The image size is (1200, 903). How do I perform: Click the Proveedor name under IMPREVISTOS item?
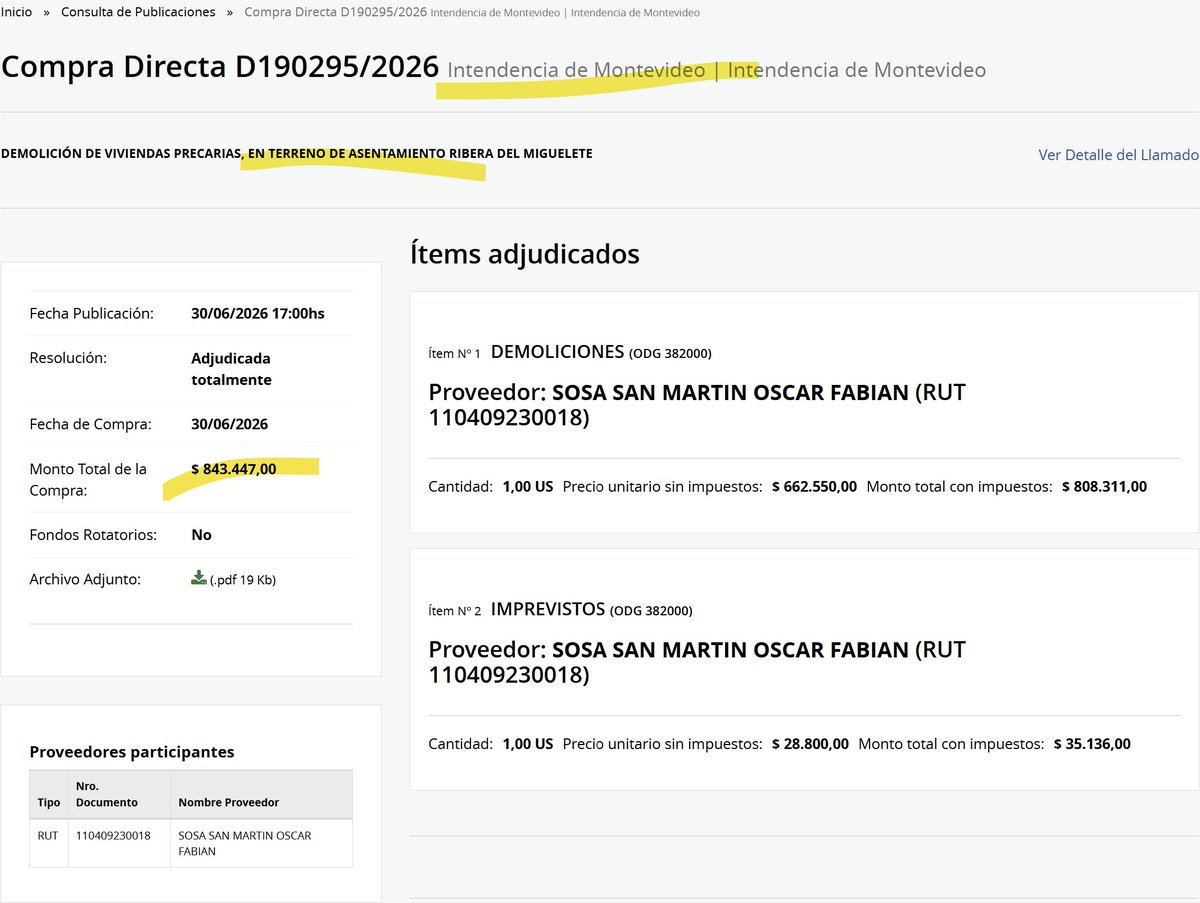(731, 650)
